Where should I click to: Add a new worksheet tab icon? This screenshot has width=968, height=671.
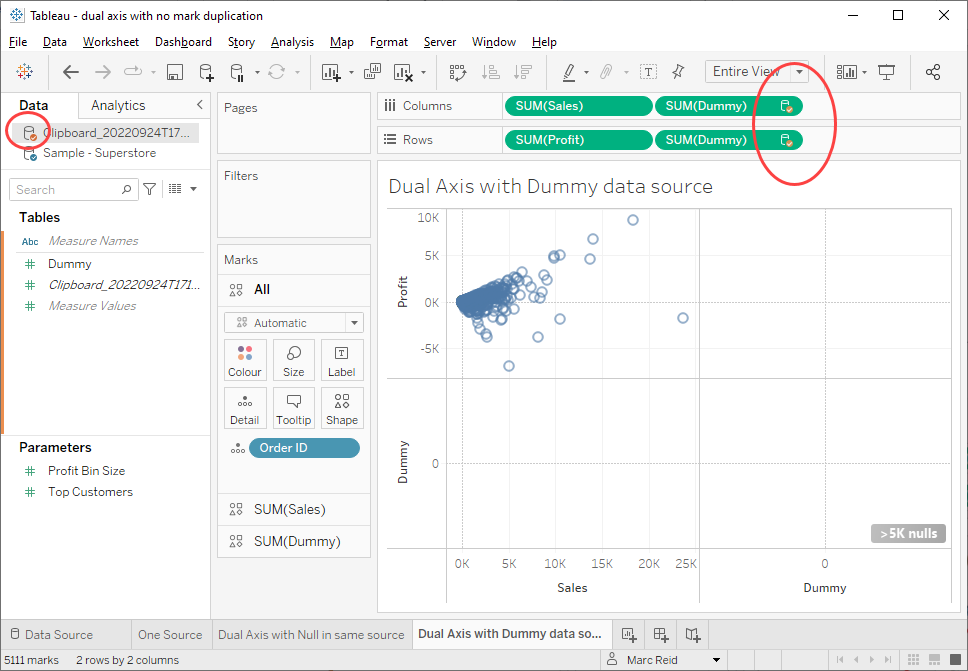(629, 634)
